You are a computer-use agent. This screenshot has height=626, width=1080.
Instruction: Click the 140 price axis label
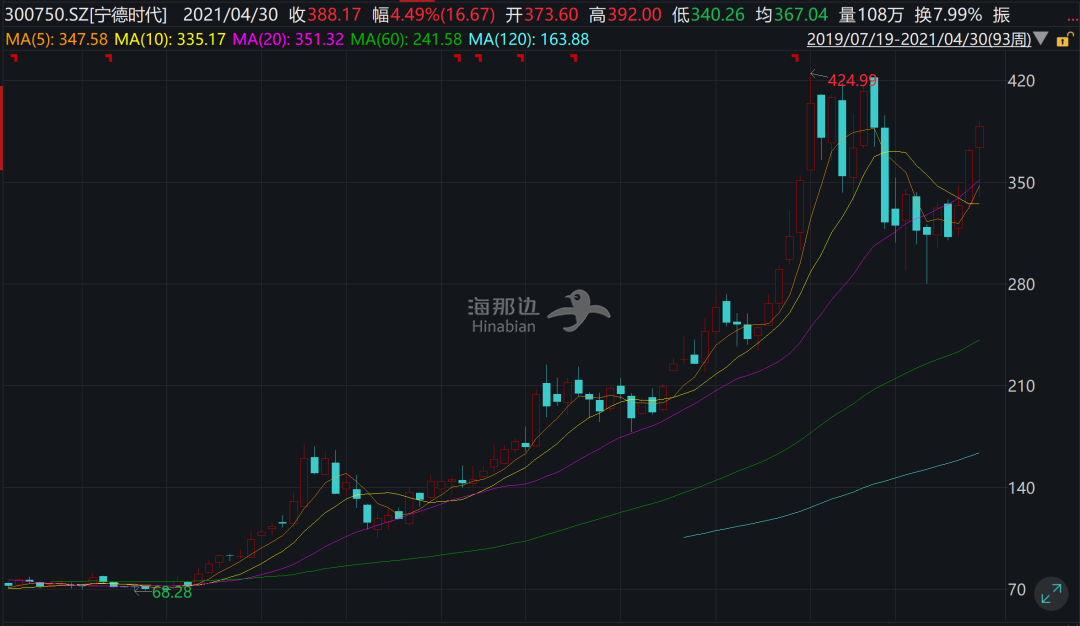1021,488
